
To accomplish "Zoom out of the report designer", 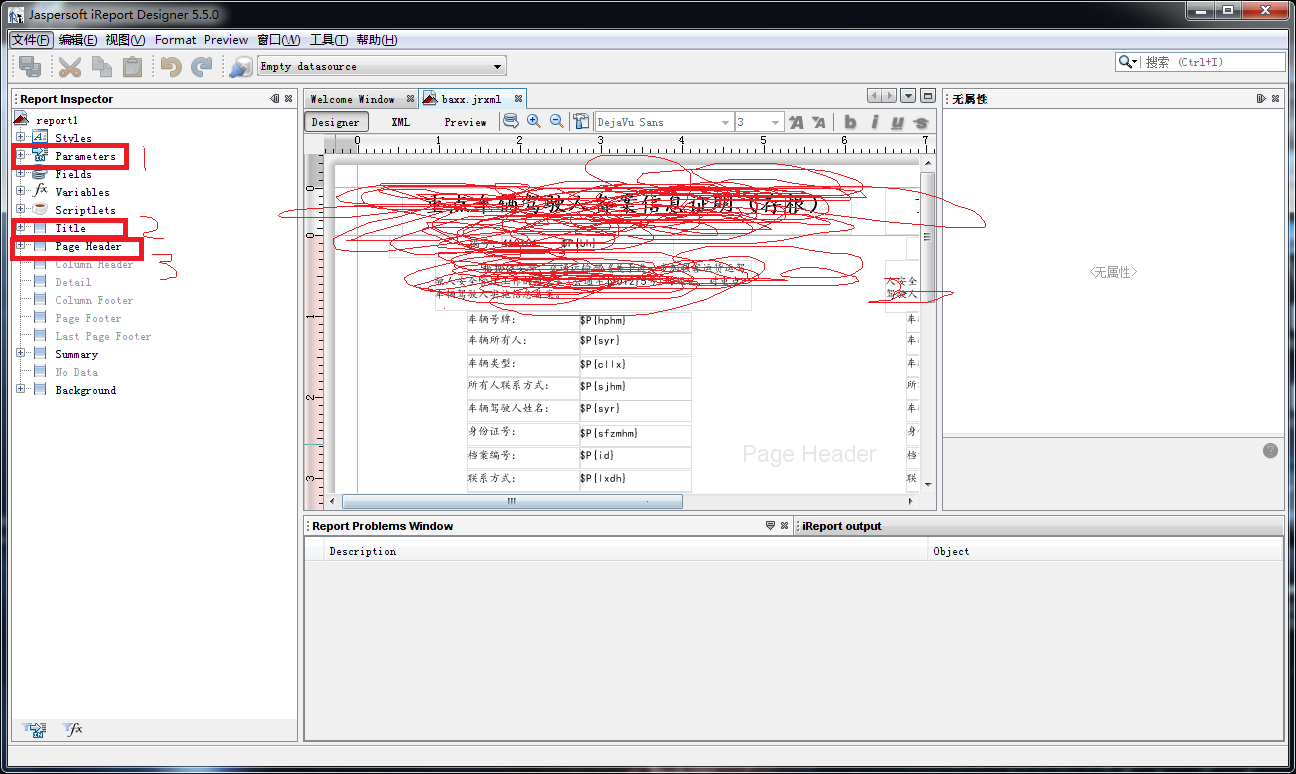I will 557,121.
